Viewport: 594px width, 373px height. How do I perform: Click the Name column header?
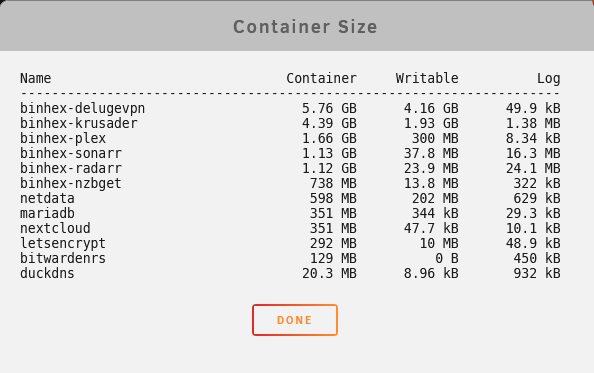coord(36,78)
